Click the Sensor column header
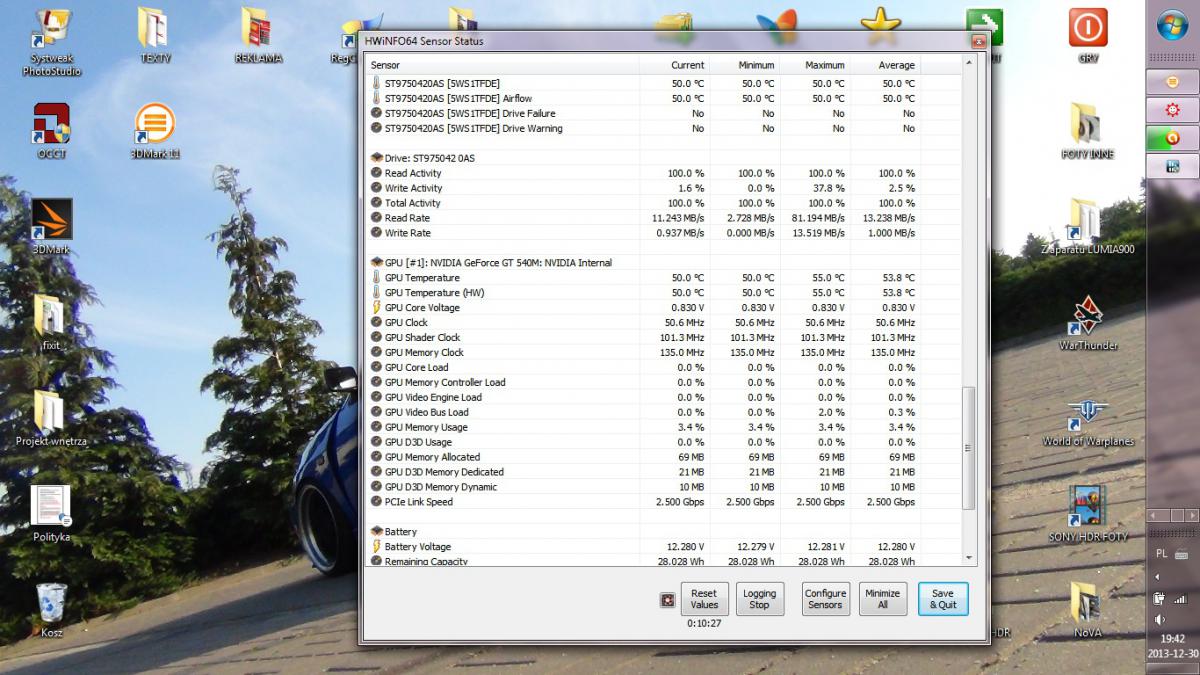Image resolution: width=1200 pixels, height=675 pixels. [x=503, y=65]
